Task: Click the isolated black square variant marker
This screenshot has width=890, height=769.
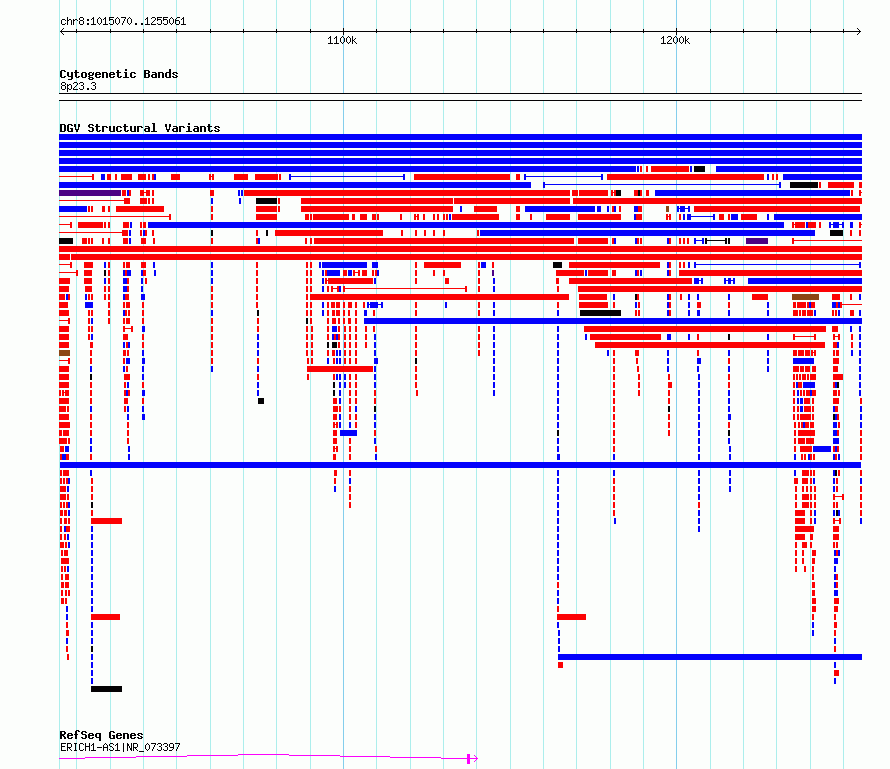Action: pos(261,401)
